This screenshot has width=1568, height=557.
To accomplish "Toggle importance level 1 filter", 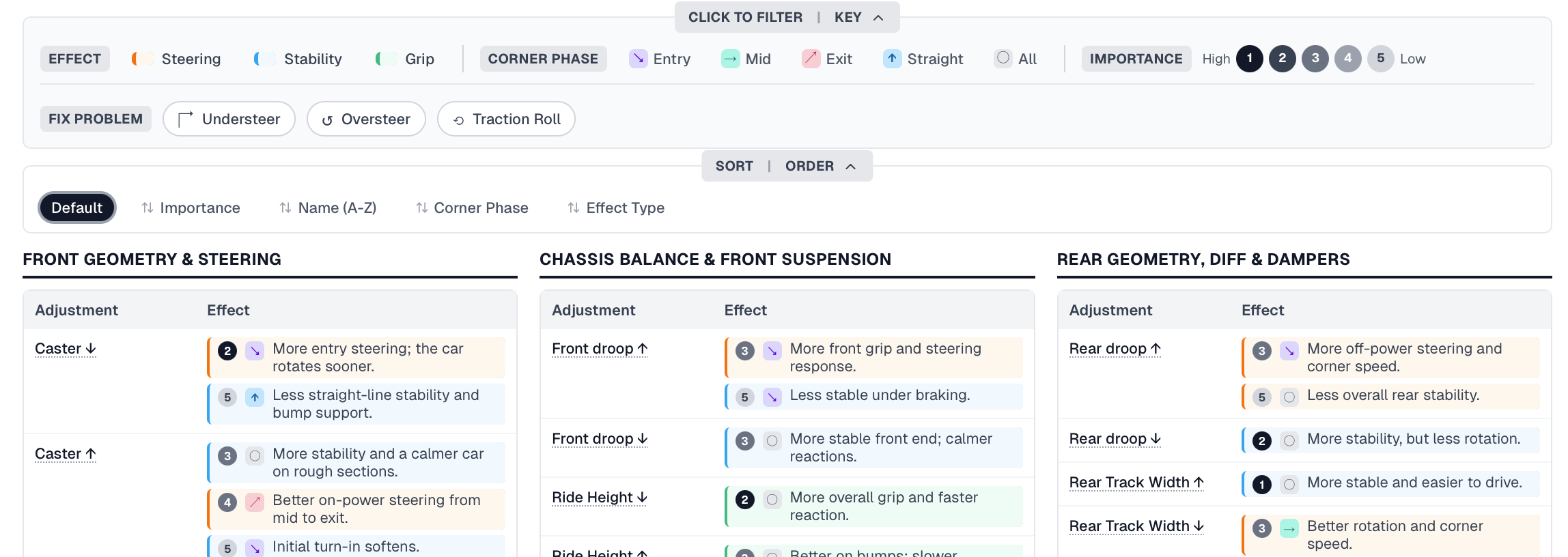I will click(x=1250, y=59).
